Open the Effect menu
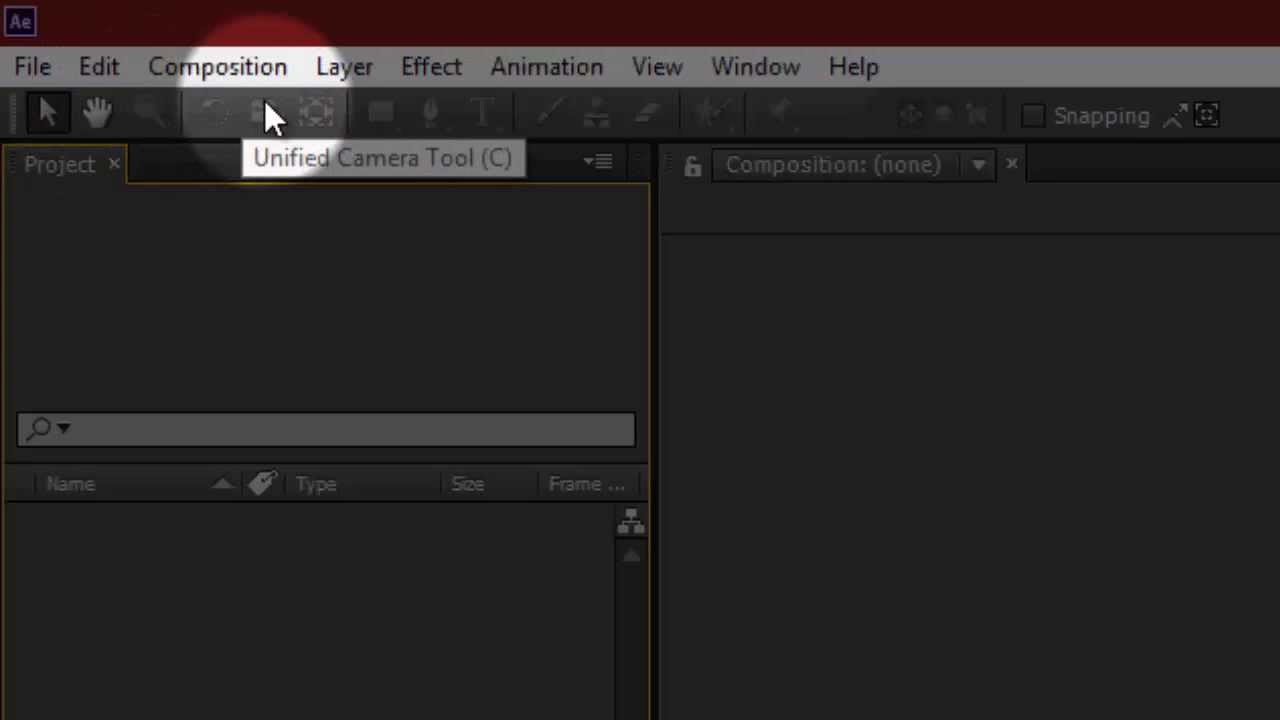Viewport: 1280px width, 720px height. click(432, 67)
